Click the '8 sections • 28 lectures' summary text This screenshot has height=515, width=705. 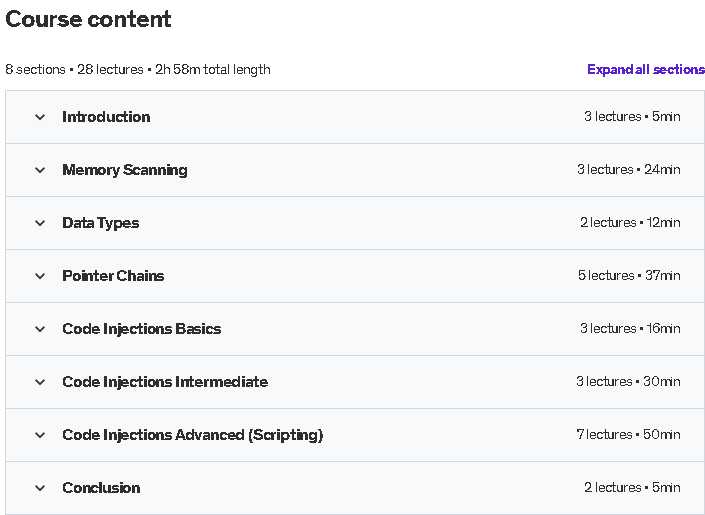(x=74, y=69)
